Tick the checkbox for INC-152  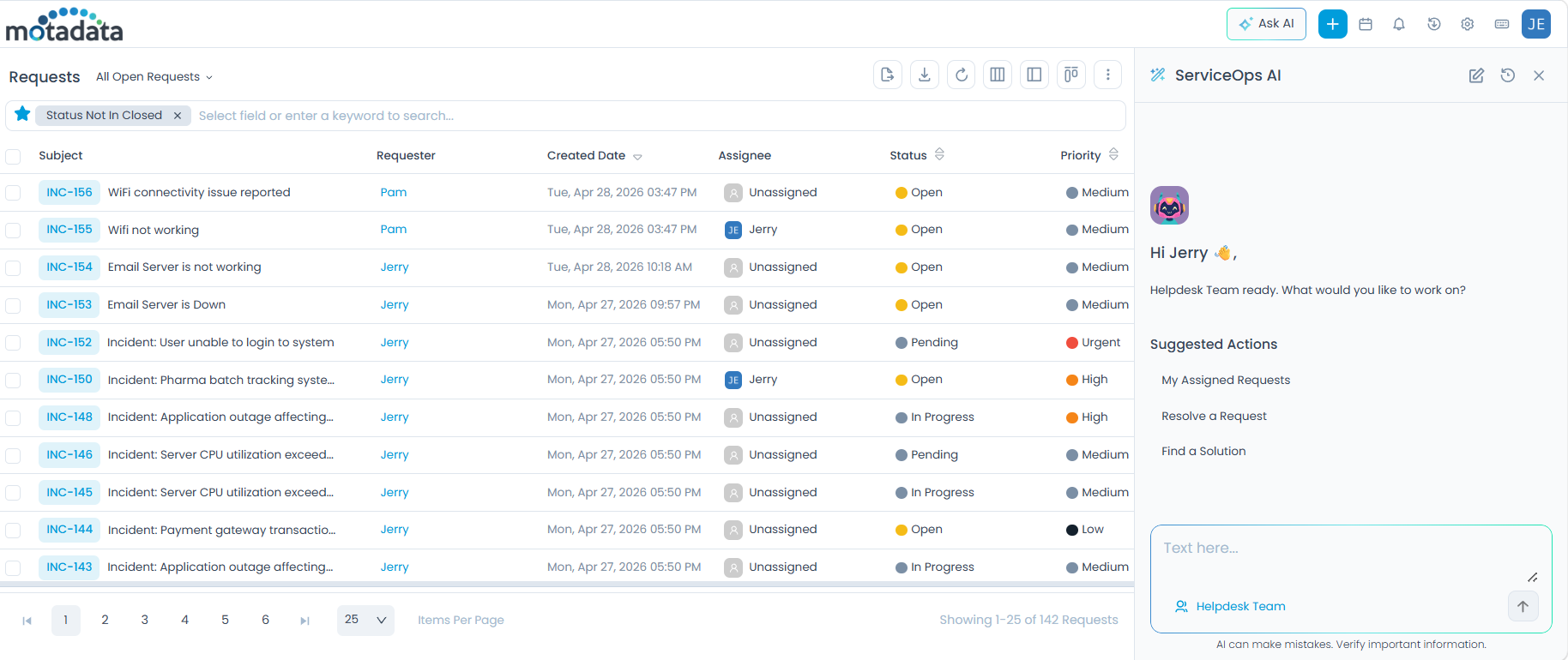(13, 343)
